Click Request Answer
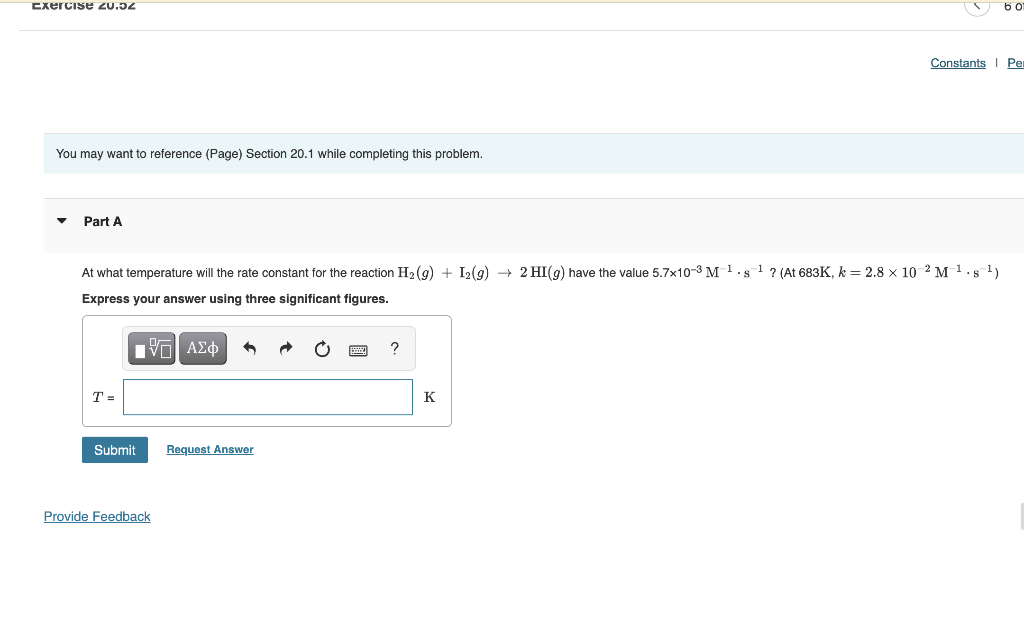 (x=209, y=450)
